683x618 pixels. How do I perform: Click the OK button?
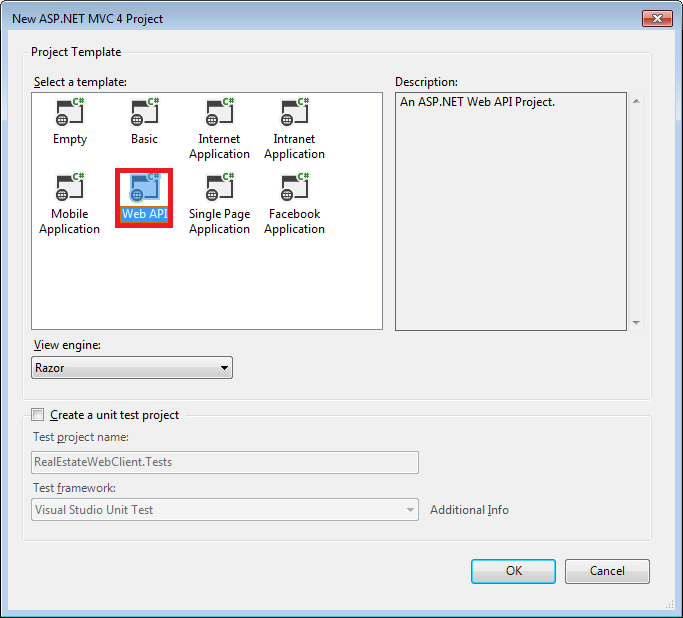click(x=513, y=571)
